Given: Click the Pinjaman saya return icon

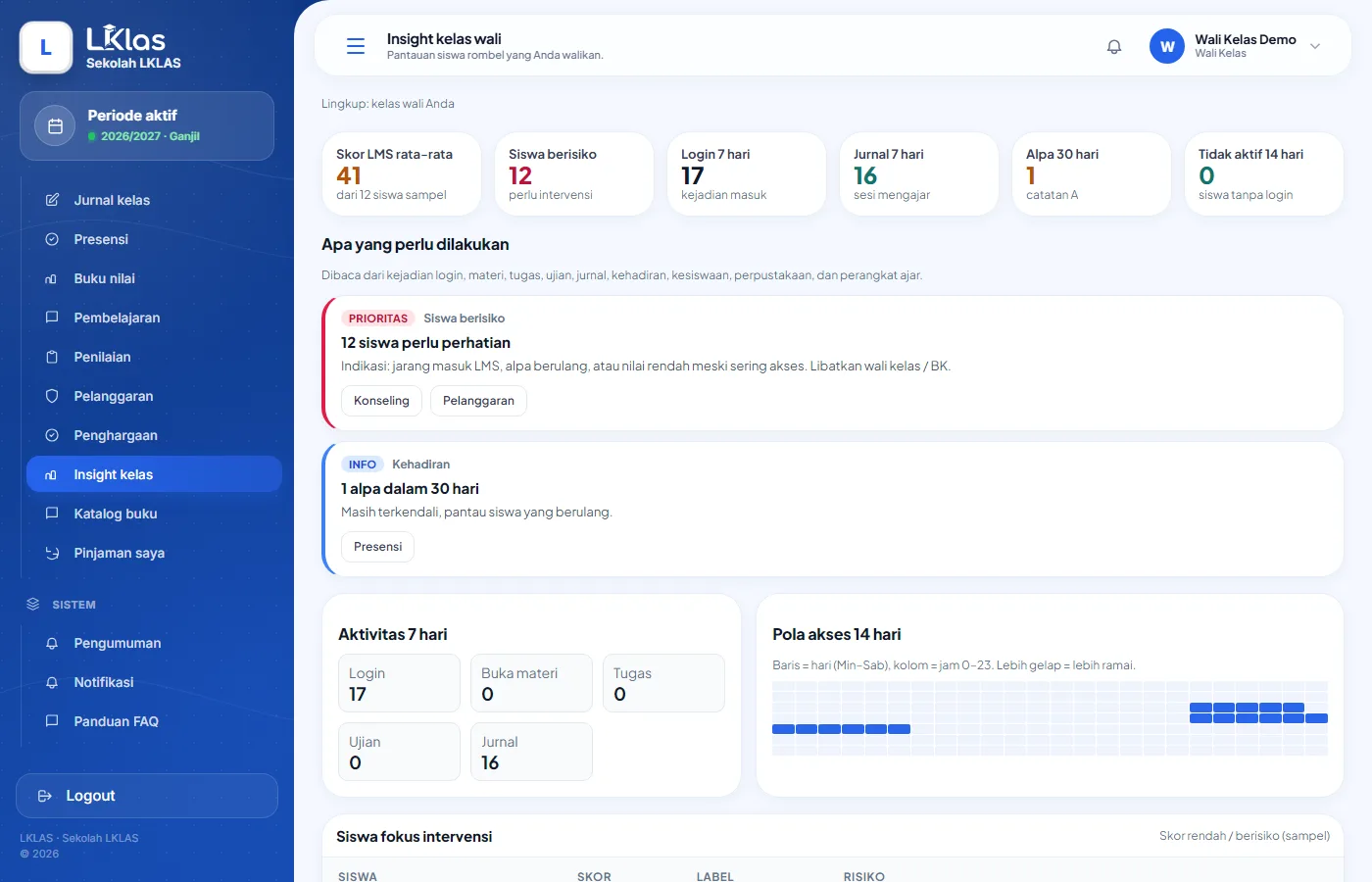Looking at the screenshot, I should click(52, 553).
